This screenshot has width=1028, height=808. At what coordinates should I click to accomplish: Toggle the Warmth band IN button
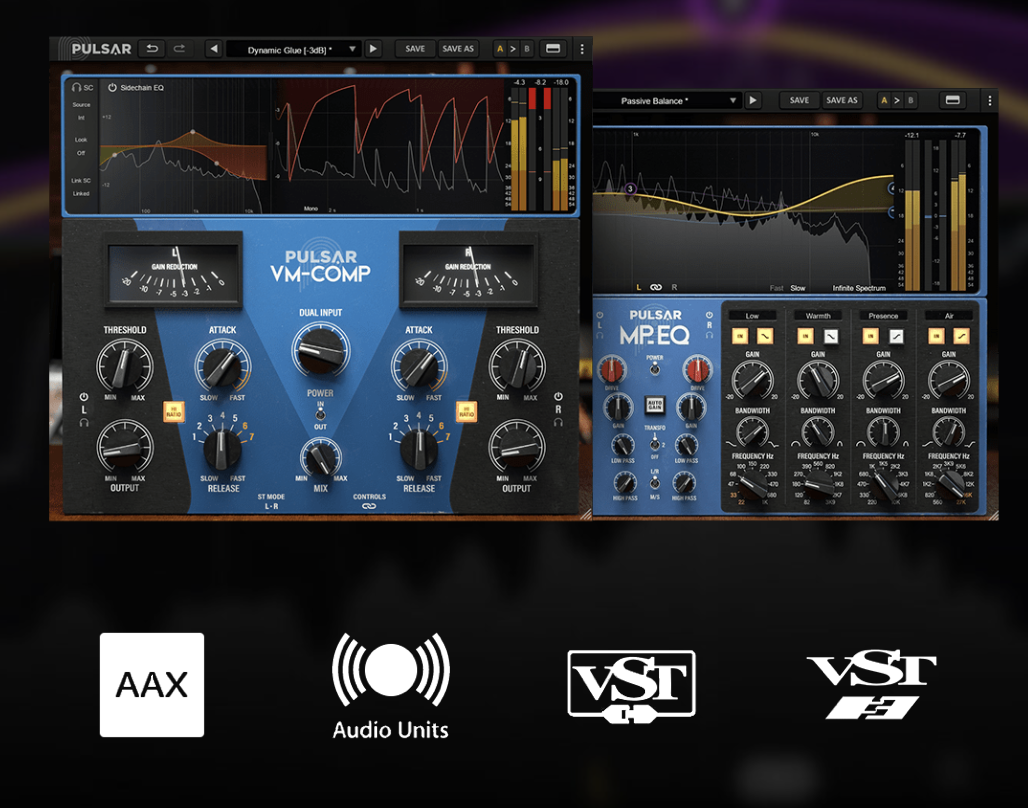click(805, 336)
